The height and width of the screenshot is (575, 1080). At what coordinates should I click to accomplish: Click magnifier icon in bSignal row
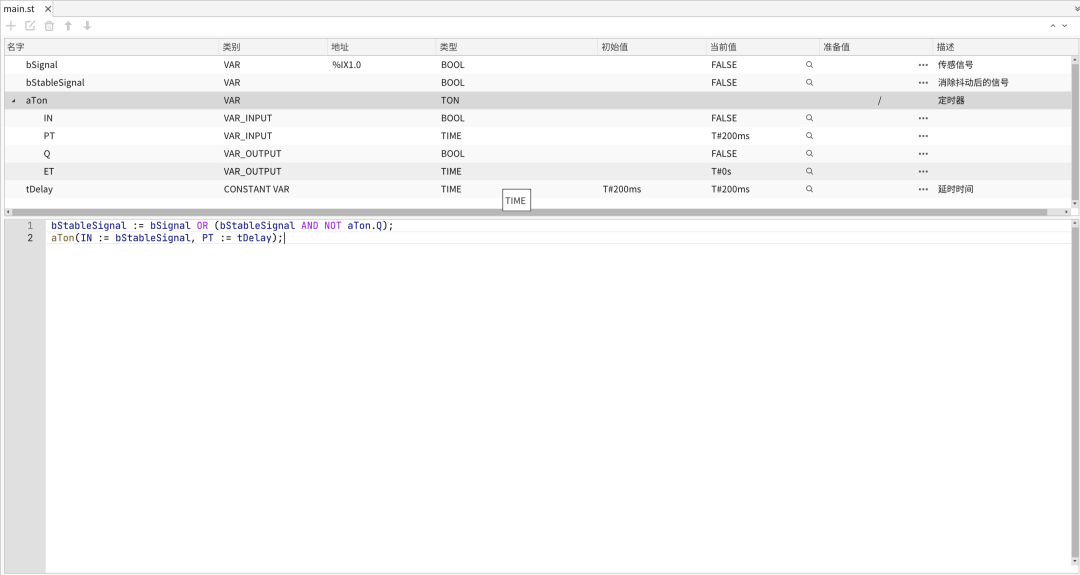pos(809,65)
